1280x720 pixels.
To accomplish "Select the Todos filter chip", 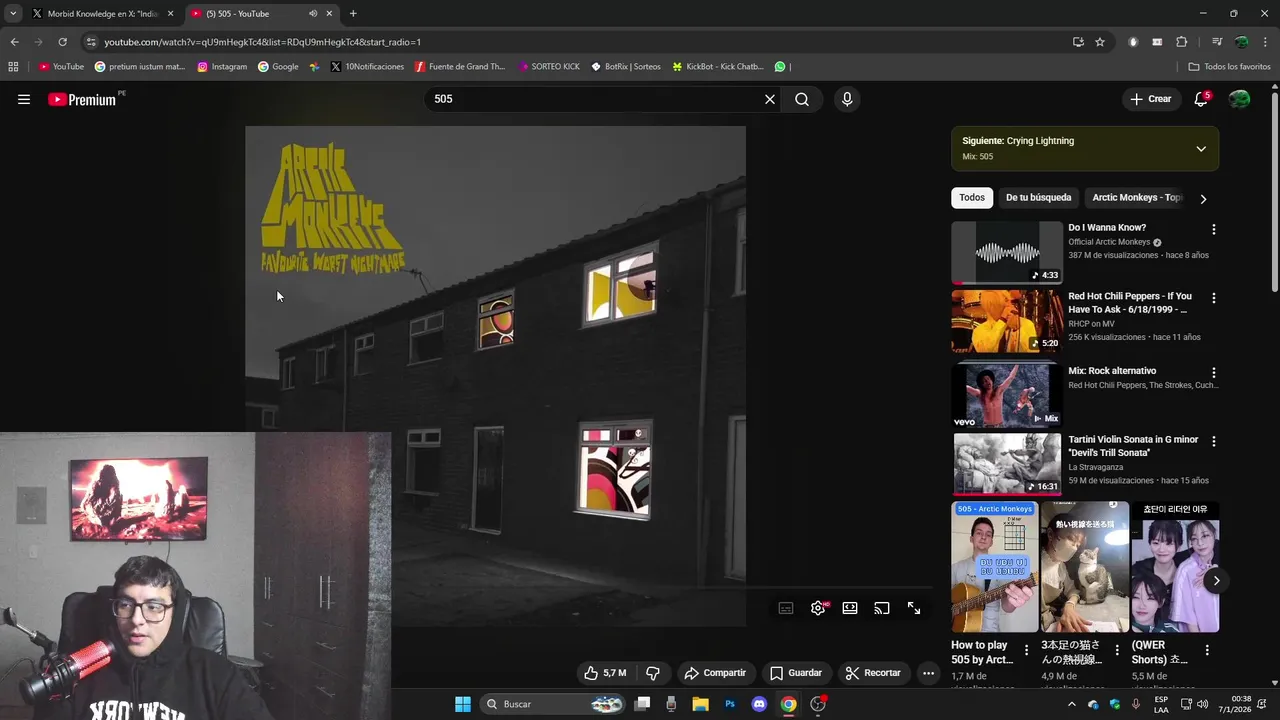I will point(972,198).
